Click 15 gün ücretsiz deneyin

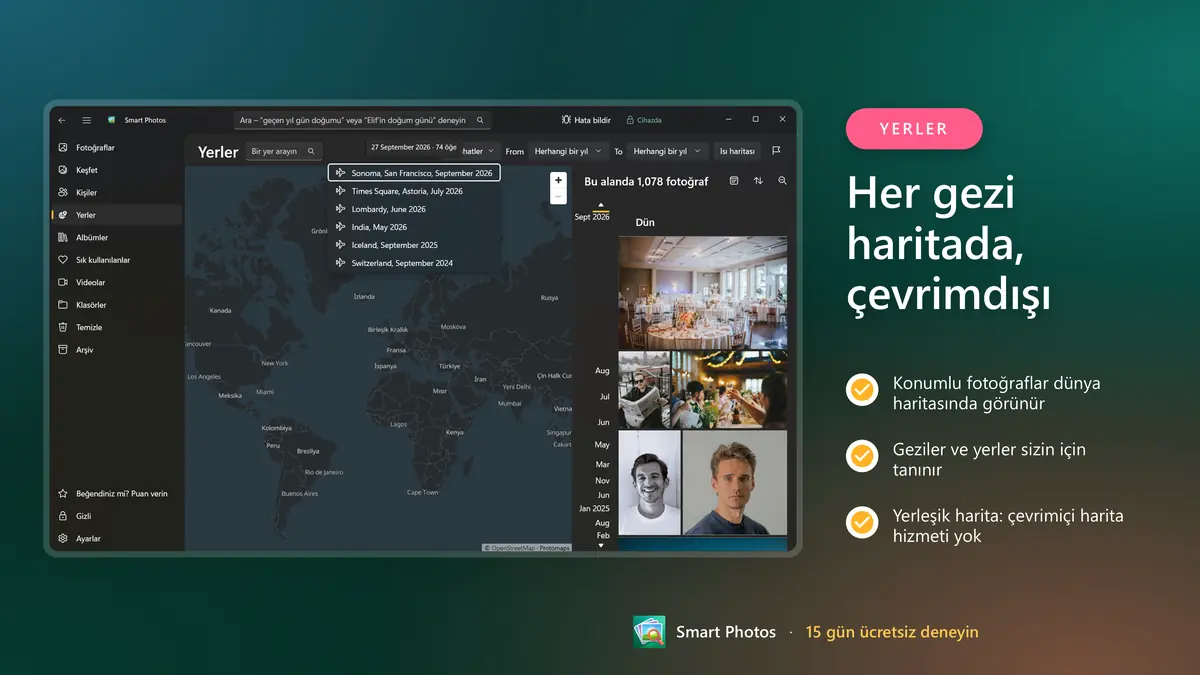tap(892, 632)
